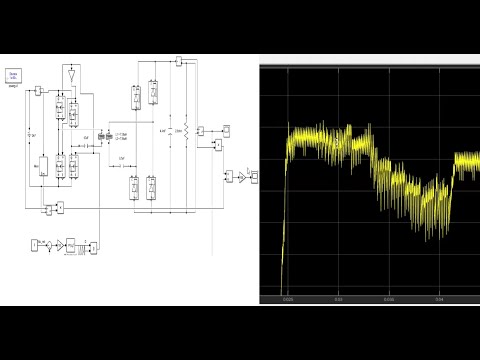This screenshot has height=360, width=480.
Task: Select the upper-right rectifier diode block
Action: click(x=153, y=92)
